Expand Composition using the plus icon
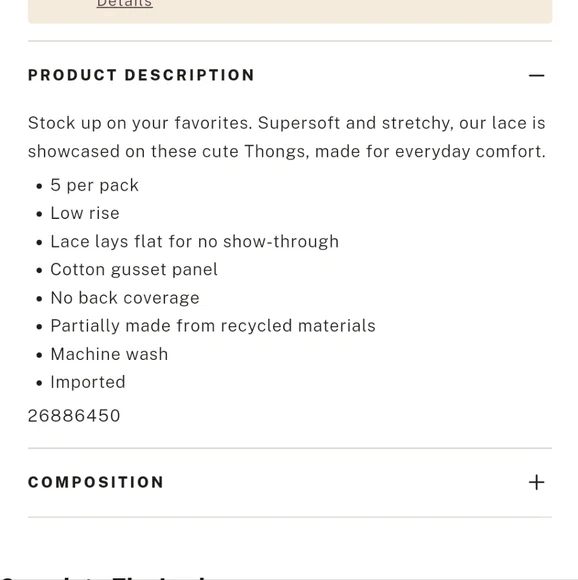 point(536,482)
